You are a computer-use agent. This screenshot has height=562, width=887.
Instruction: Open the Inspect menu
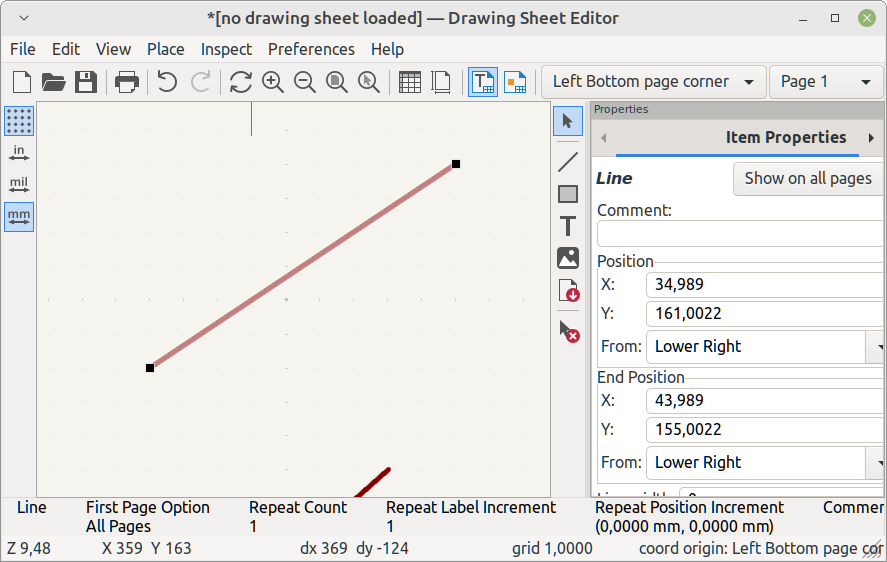pos(226,49)
